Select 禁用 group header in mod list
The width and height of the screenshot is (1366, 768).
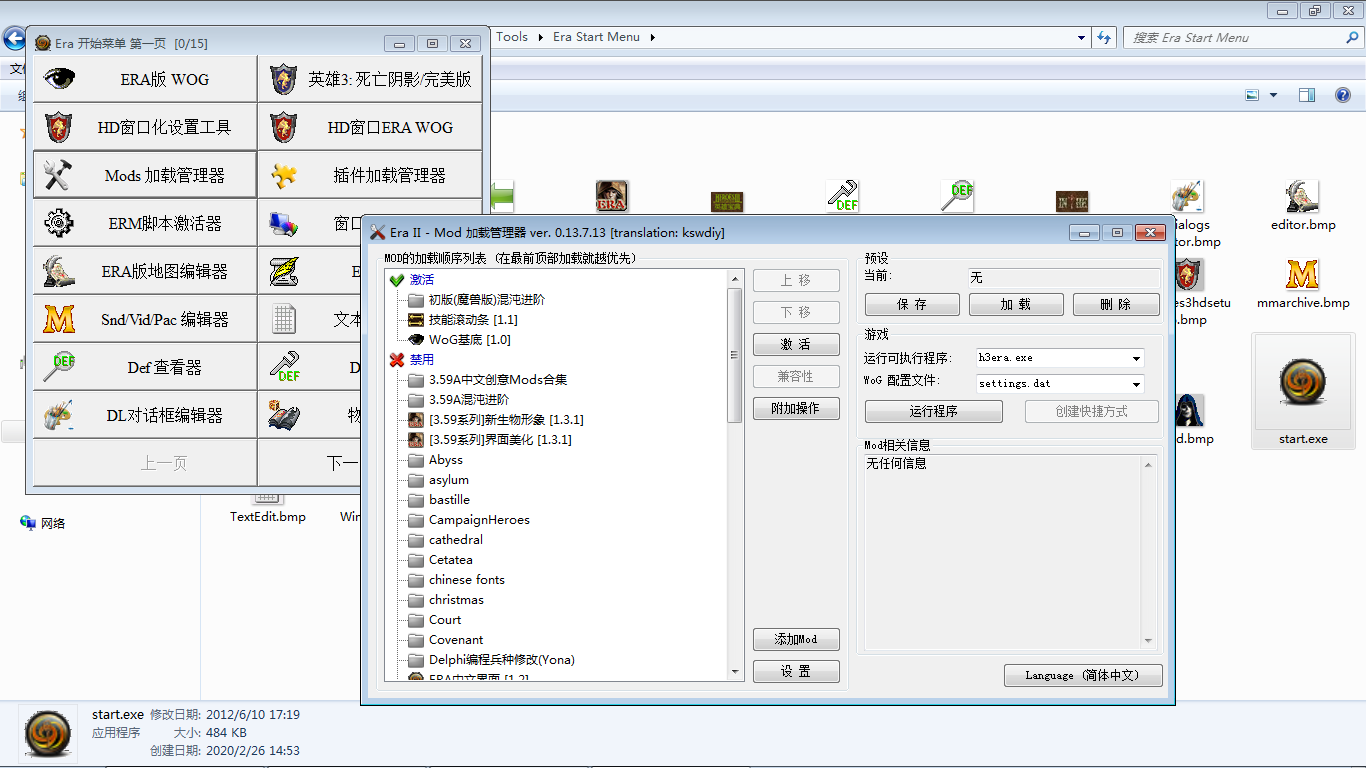[x=422, y=360]
